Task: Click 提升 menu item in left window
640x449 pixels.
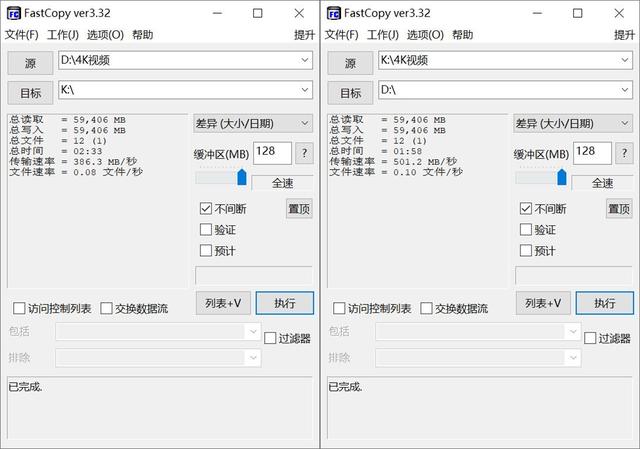Action: (304, 35)
